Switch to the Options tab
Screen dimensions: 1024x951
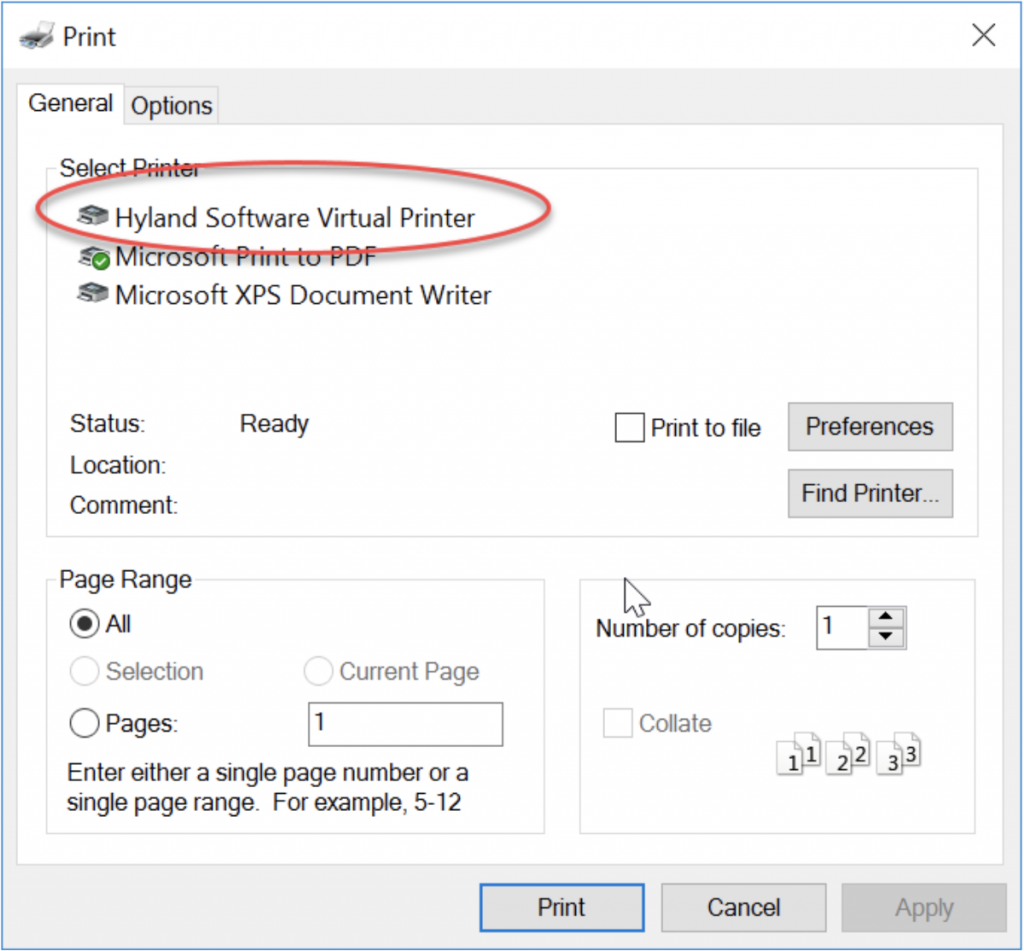pos(171,105)
